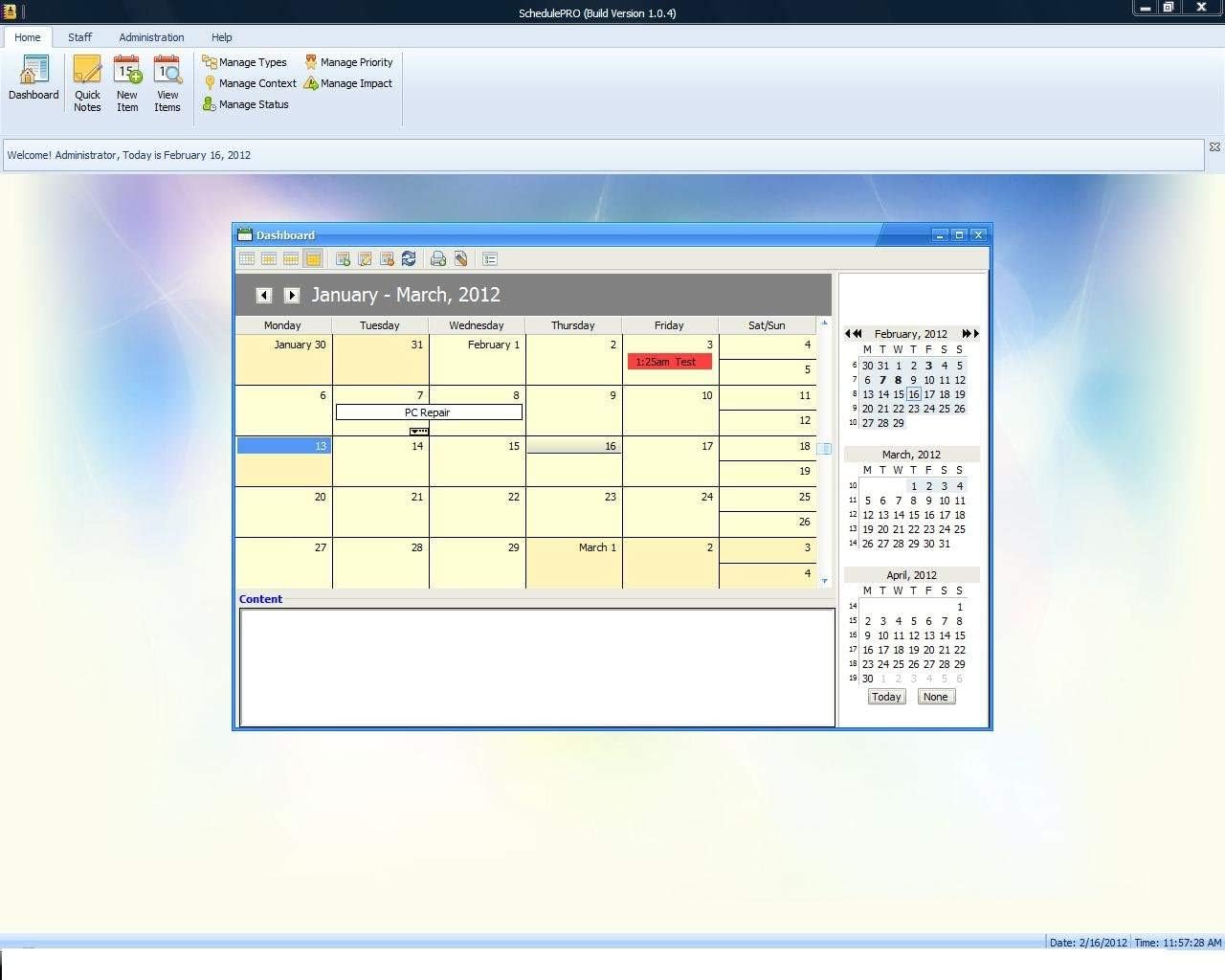1225x980 pixels.
Task: Go to next period with right arrow
Action: 292,296
